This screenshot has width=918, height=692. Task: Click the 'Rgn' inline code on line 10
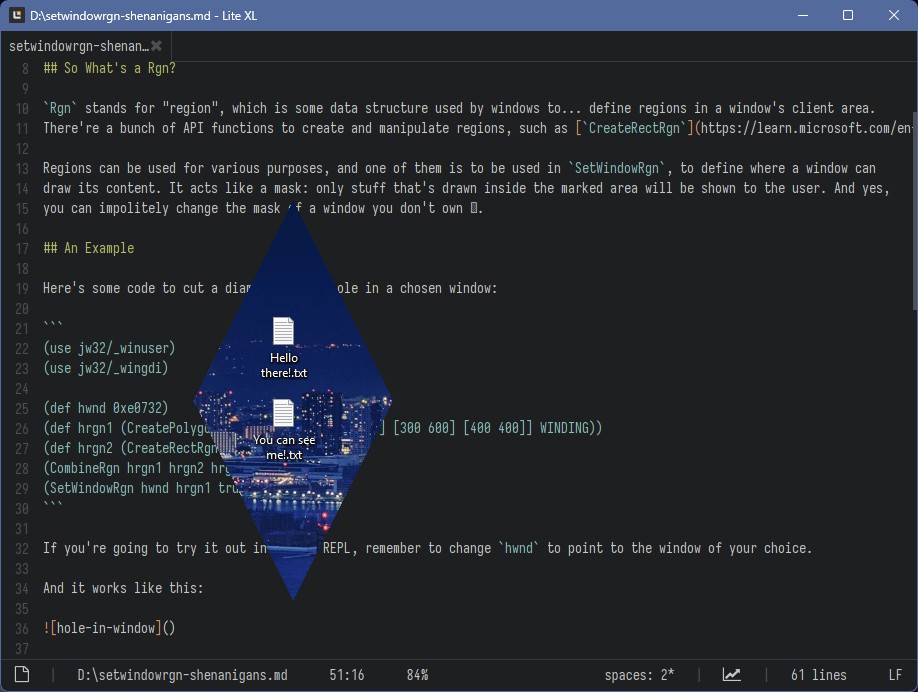(60, 108)
